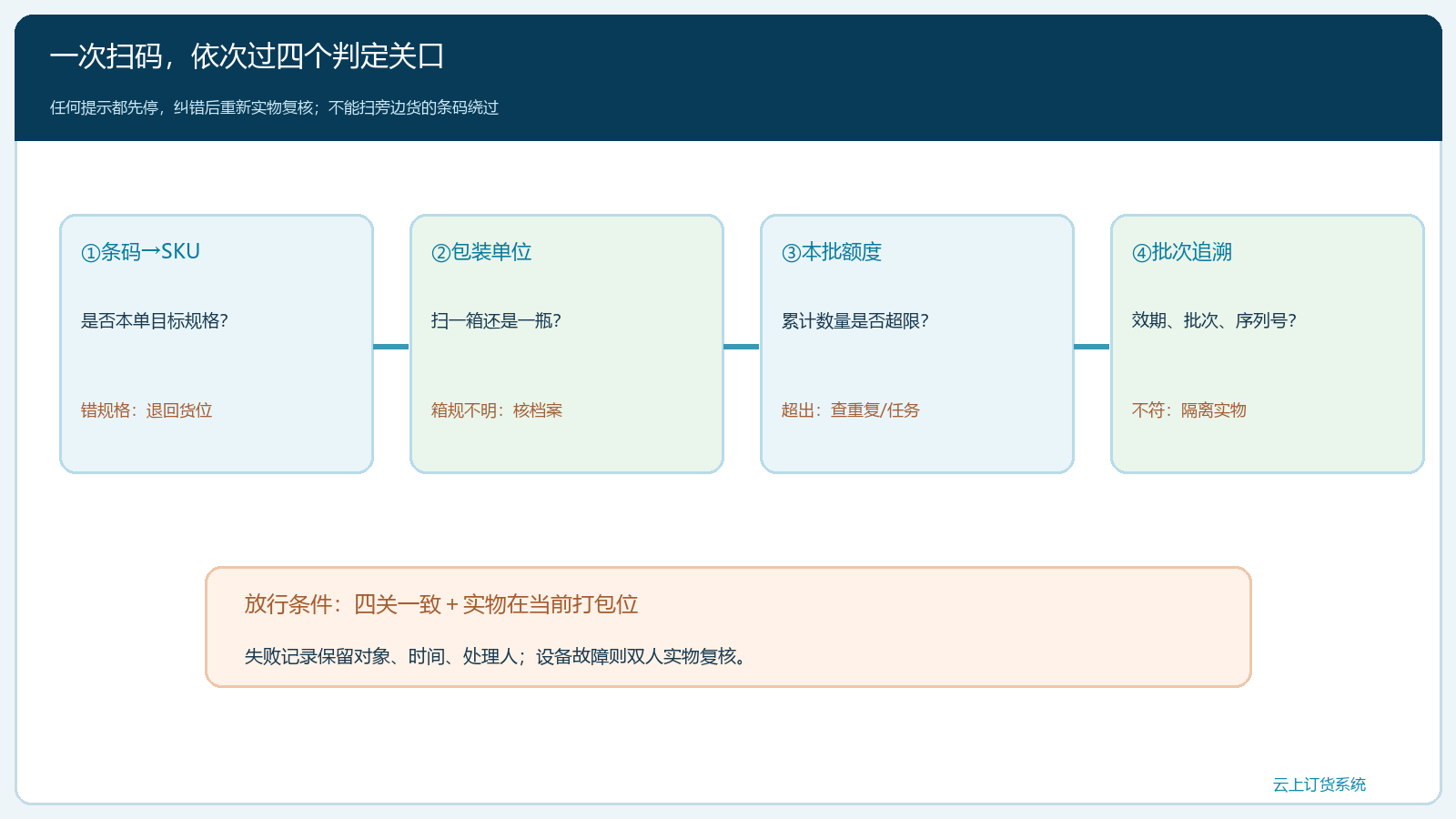Image resolution: width=1456 pixels, height=819 pixels.
Task: Click the question 扫一箱还是一瓶?
Action: coord(496,320)
